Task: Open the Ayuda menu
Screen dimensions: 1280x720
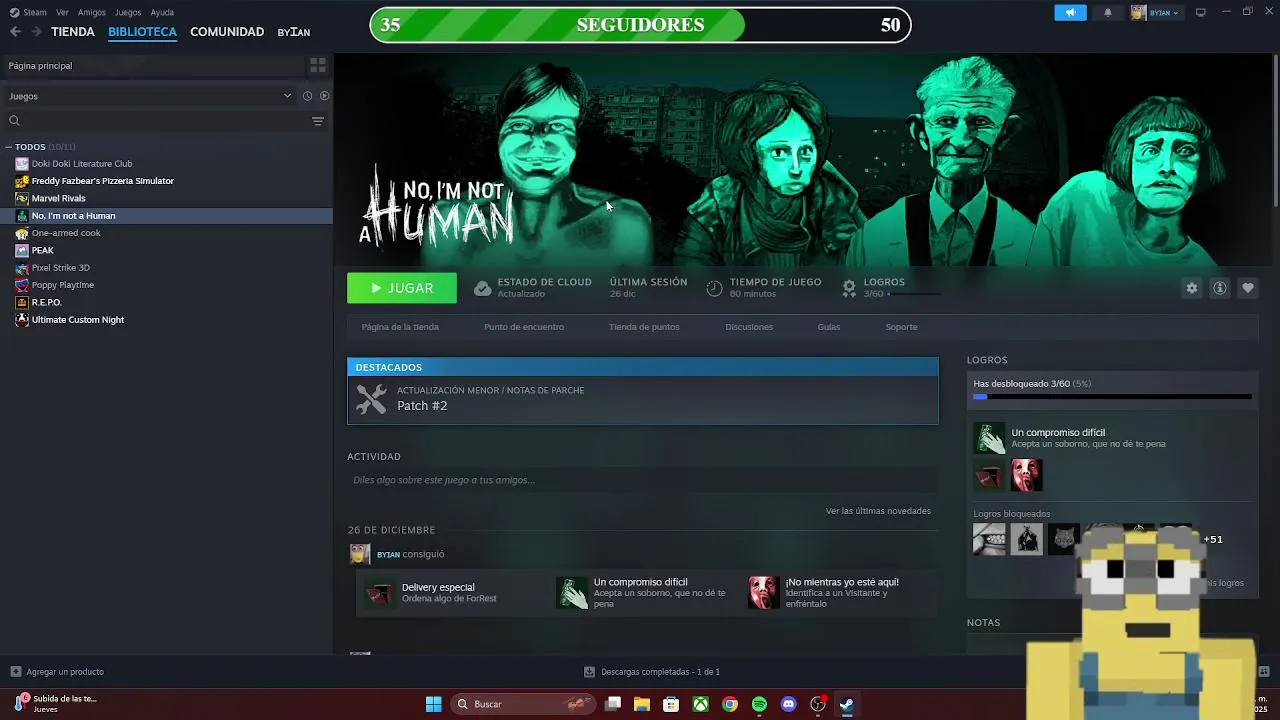Action: (162, 12)
